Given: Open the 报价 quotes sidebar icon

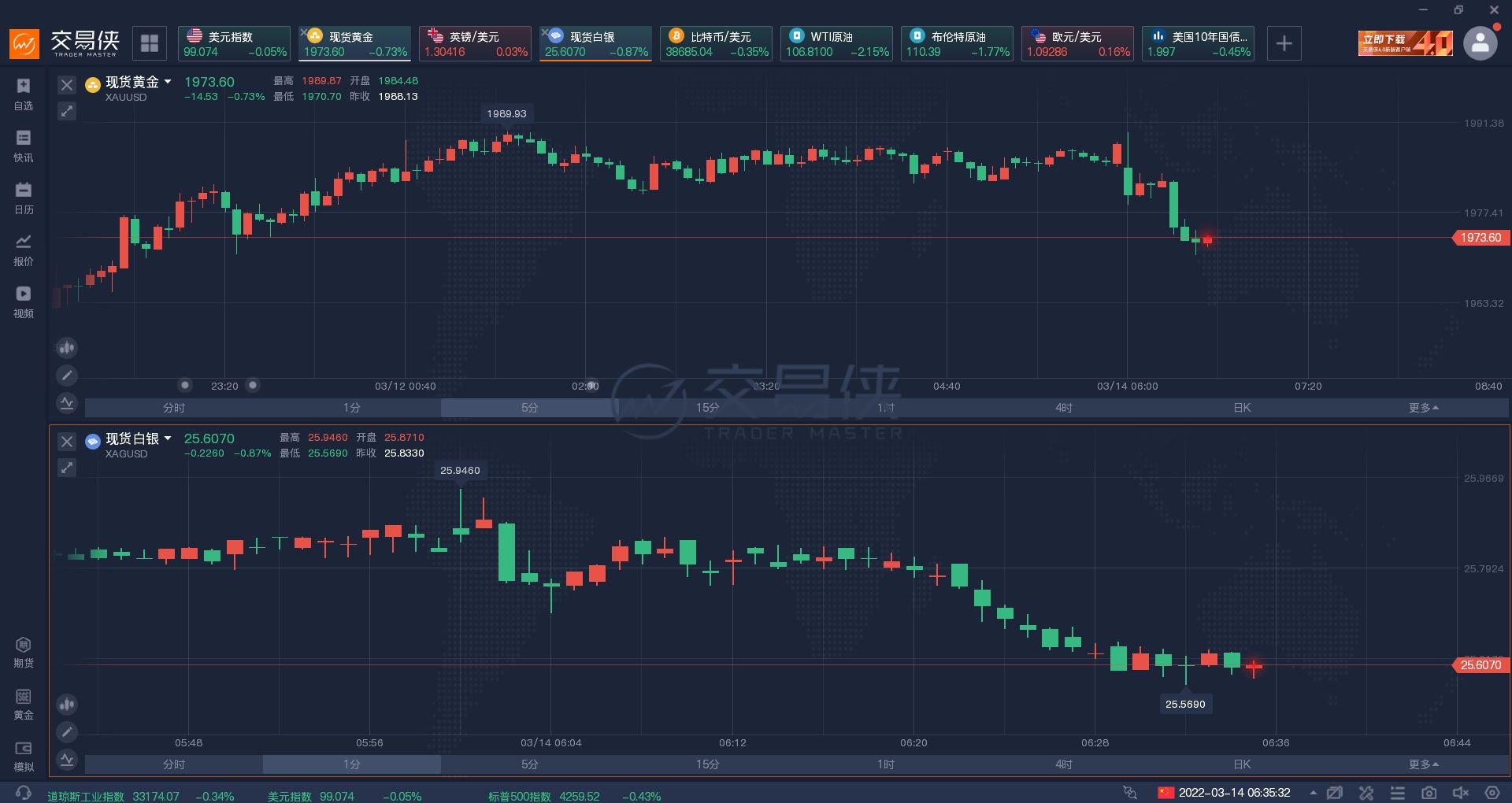Looking at the screenshot, I should pyautogui.click(x=24, y=250).
